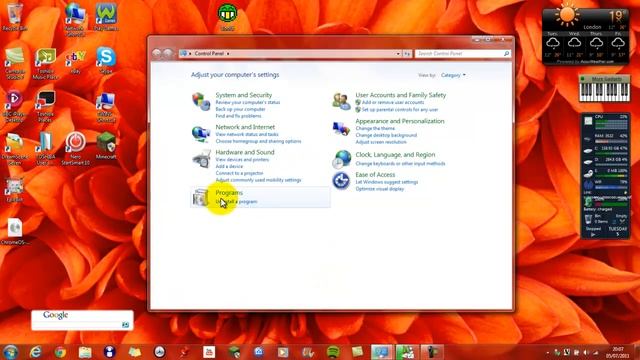
Task: Select the Minecraft desktop shortcut
Action: [106, 145]
